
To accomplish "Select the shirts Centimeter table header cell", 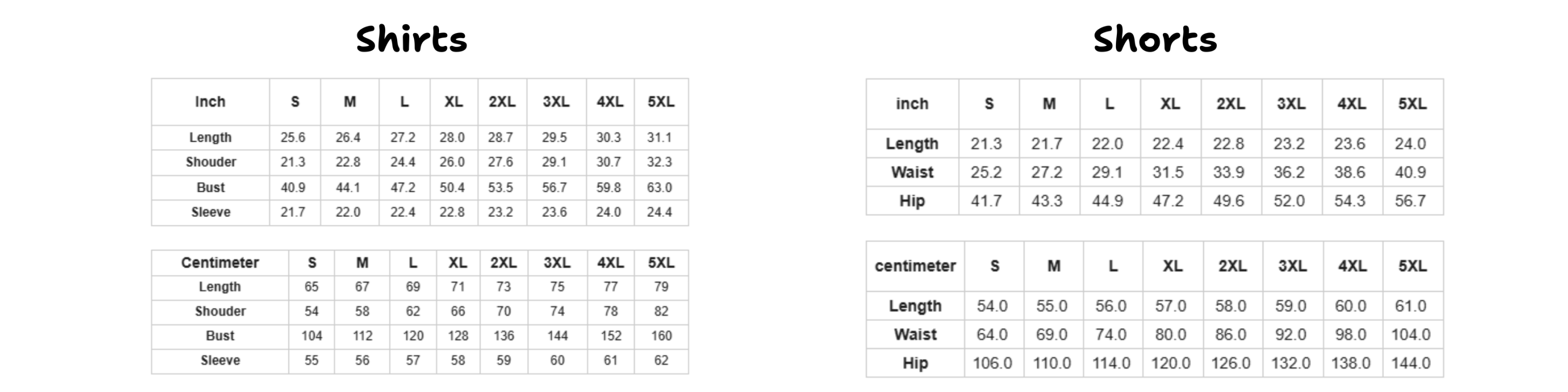I will pos(220,262).
